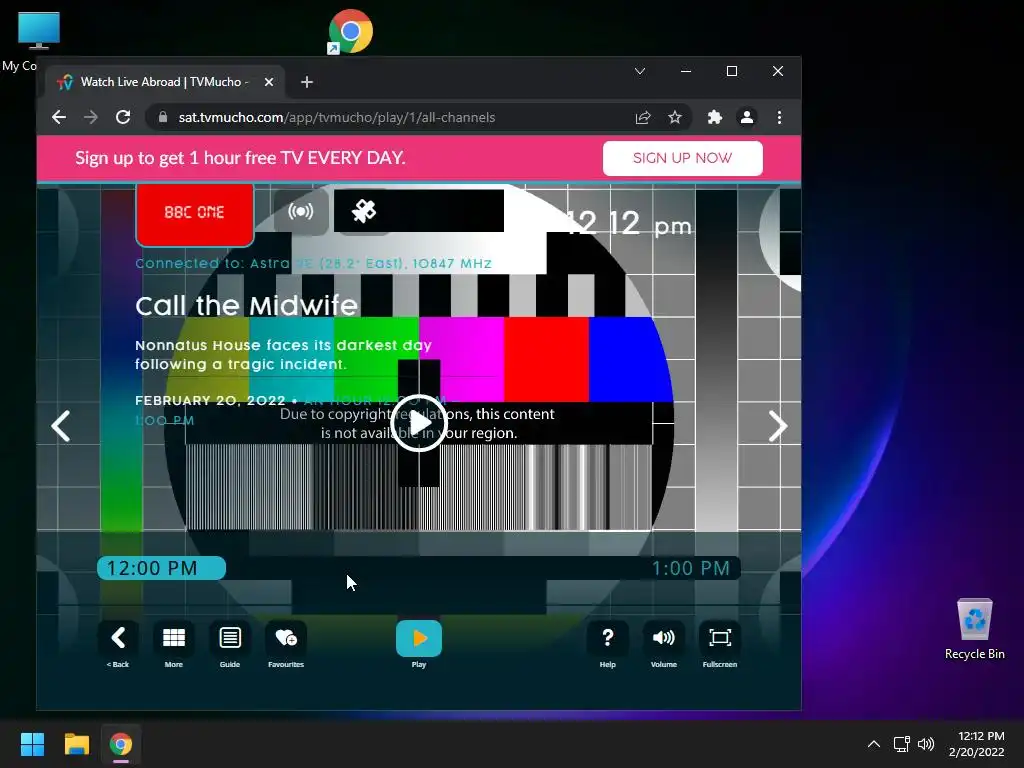Show hidden system tray icons
The height and width of the screenshot is (768, 1024).
(874, 744)
